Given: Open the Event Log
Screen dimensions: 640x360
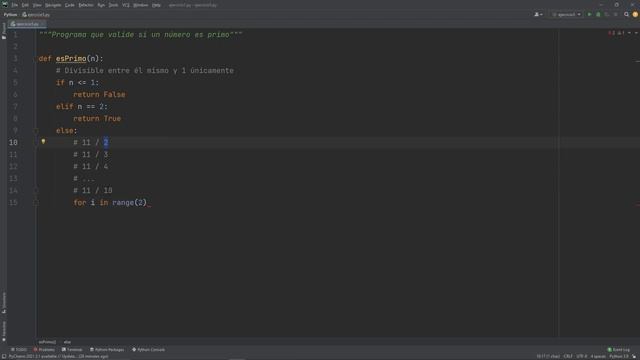Looking at the screenshot, I should (619, 350).
